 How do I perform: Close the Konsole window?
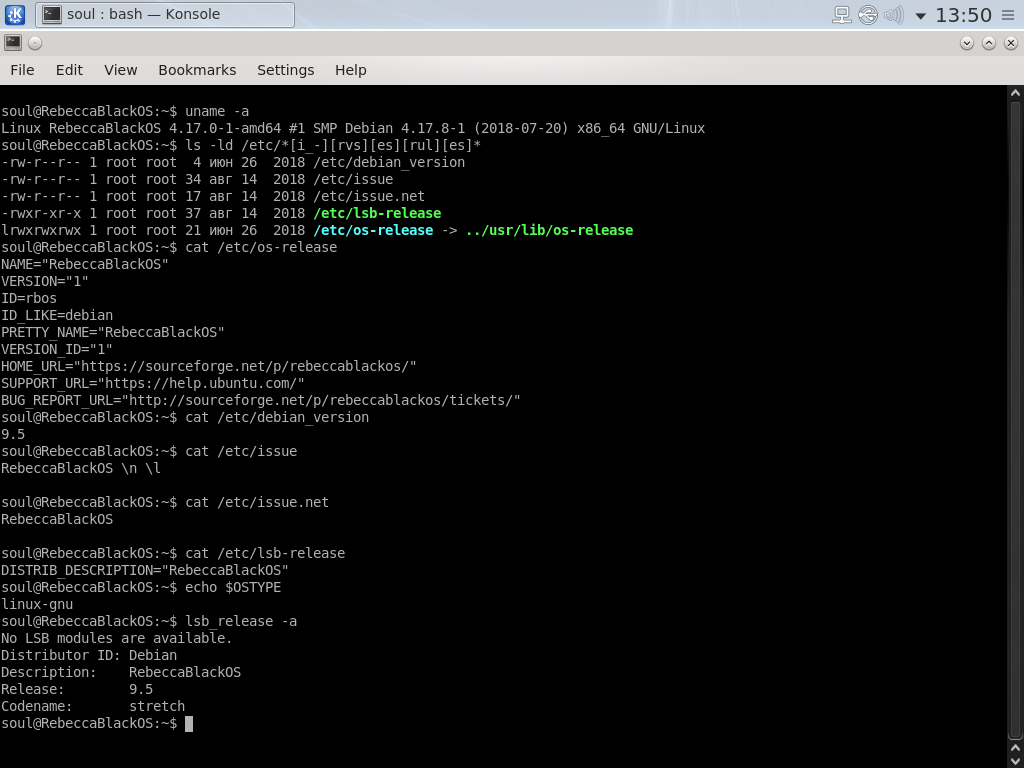pyautogui.click(x=1010, y=43)
